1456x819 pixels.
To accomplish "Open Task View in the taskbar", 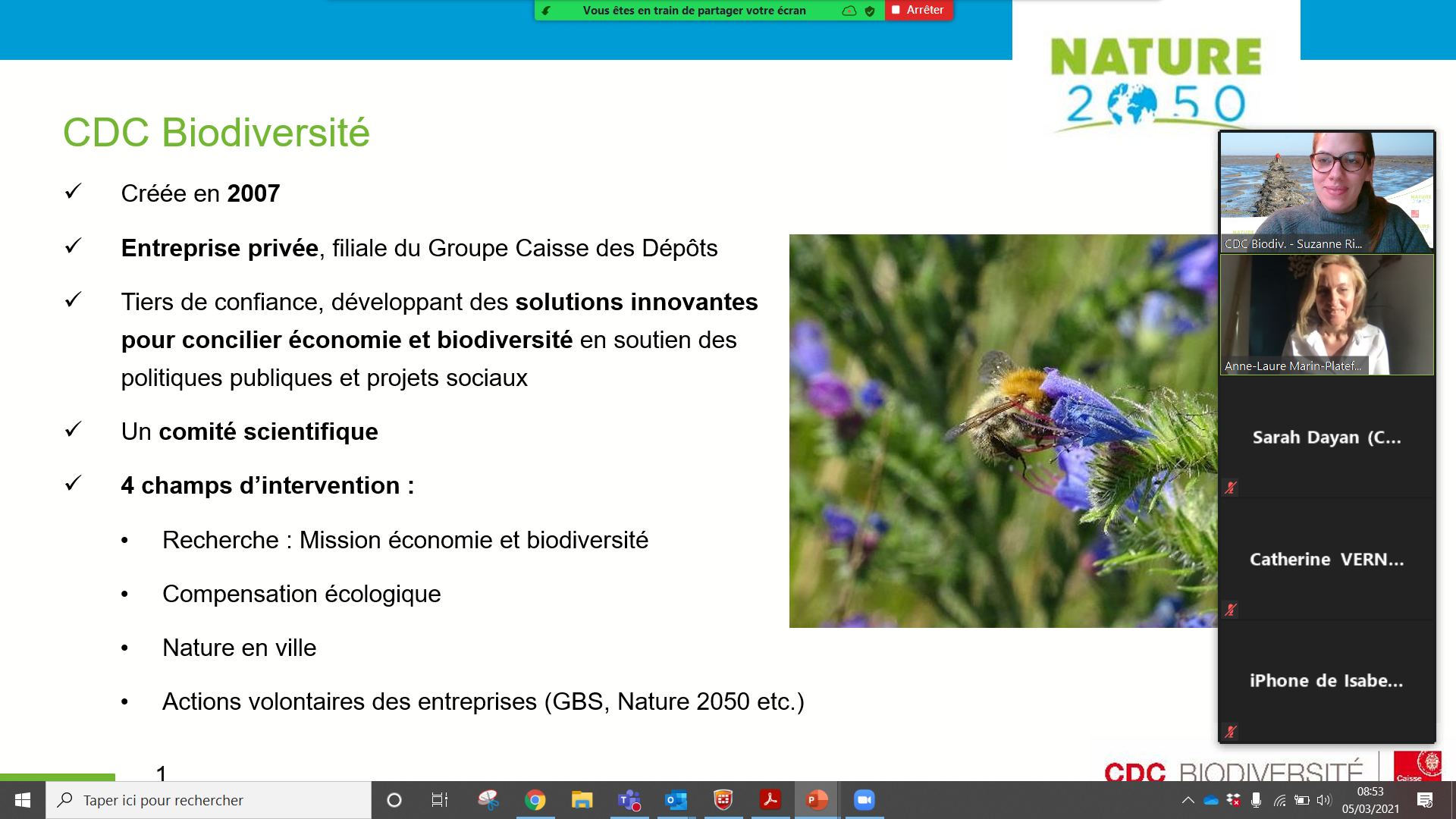I will [x=440, y=800].
